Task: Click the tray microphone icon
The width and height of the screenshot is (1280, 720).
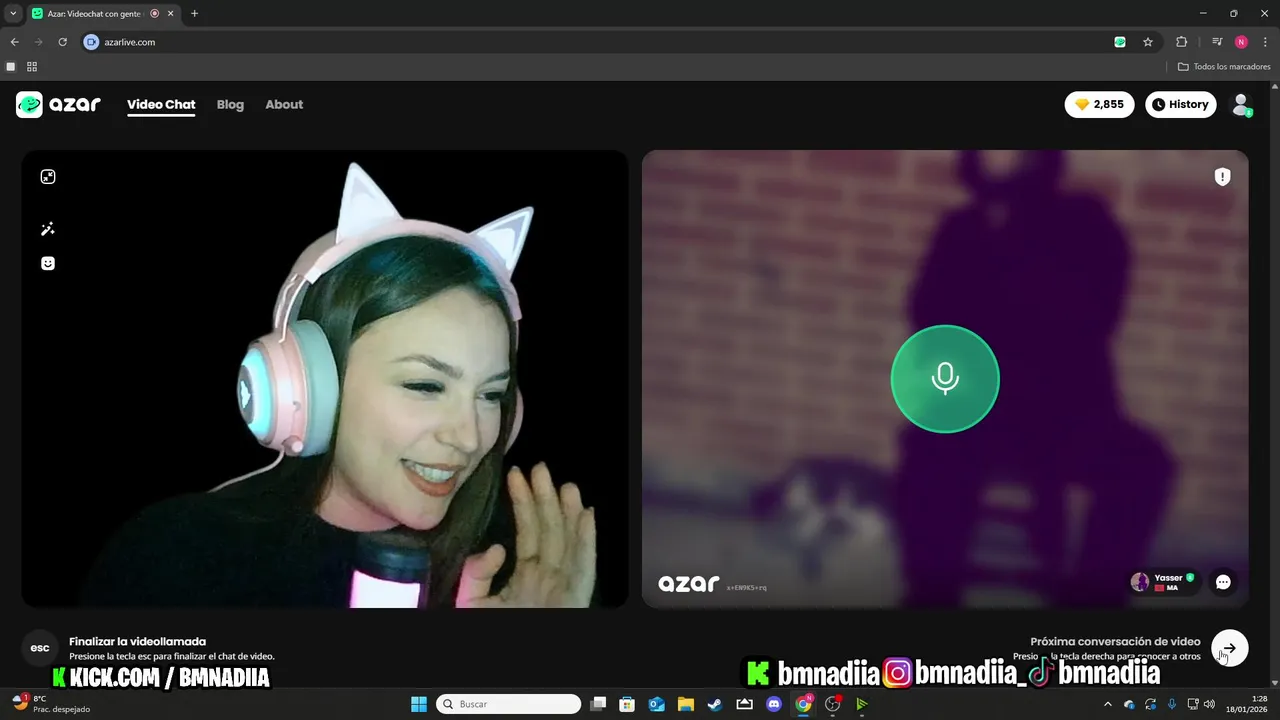Action: tap(1172, 704)
